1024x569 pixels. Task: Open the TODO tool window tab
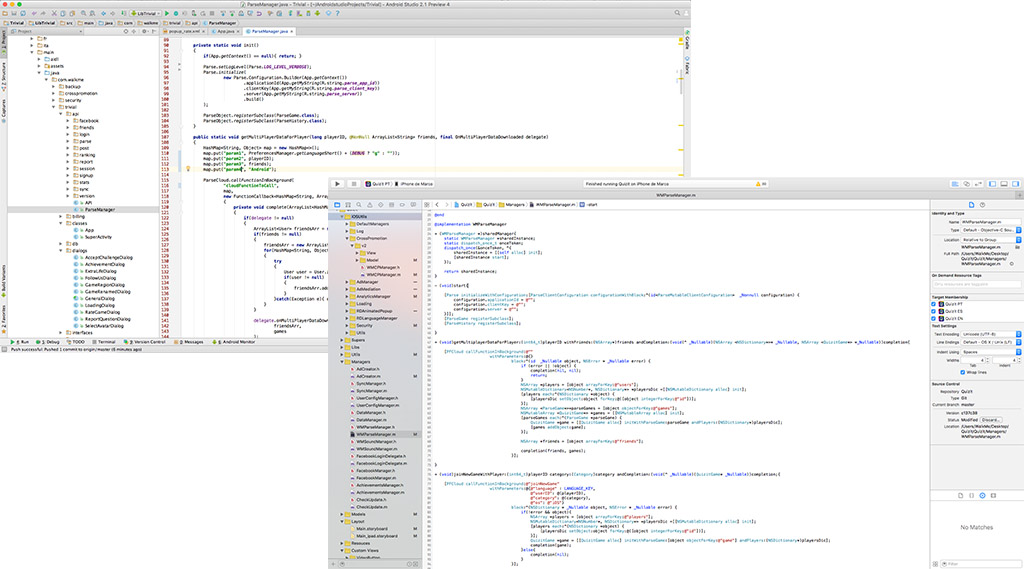click(74, 342)
